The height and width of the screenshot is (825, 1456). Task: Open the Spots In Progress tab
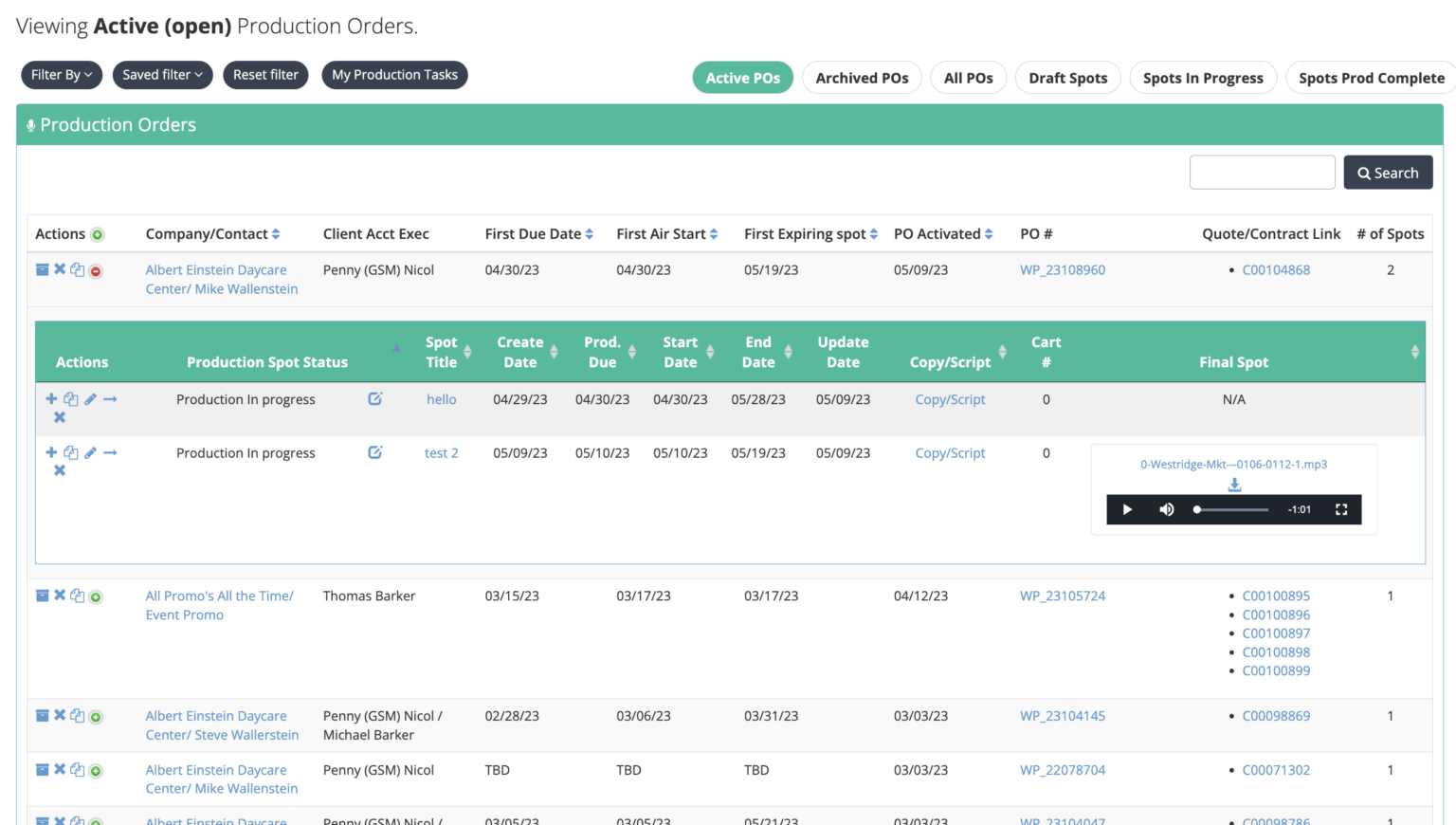coord(1202,78)
